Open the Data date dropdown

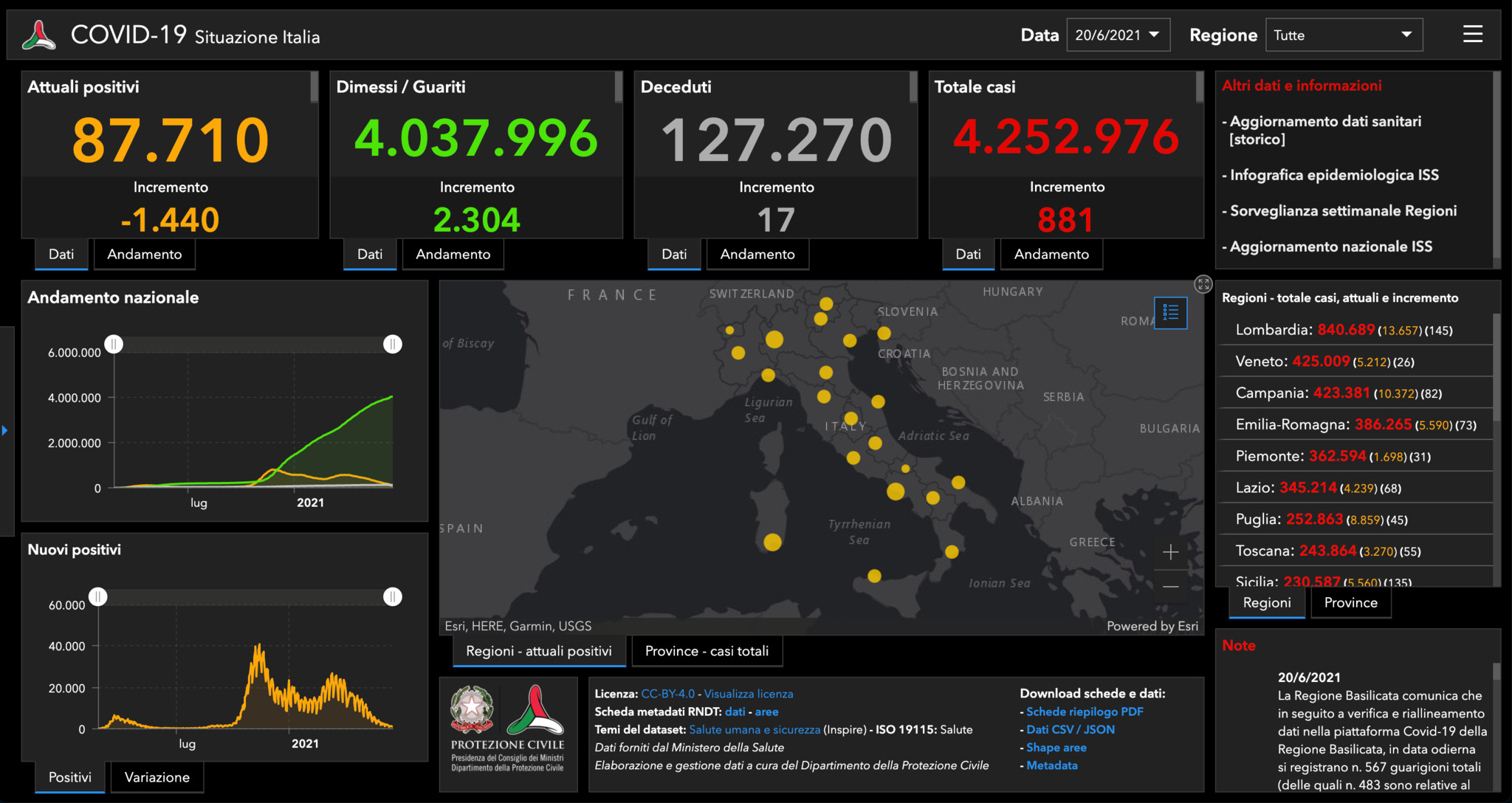[x=1118, y=35]
